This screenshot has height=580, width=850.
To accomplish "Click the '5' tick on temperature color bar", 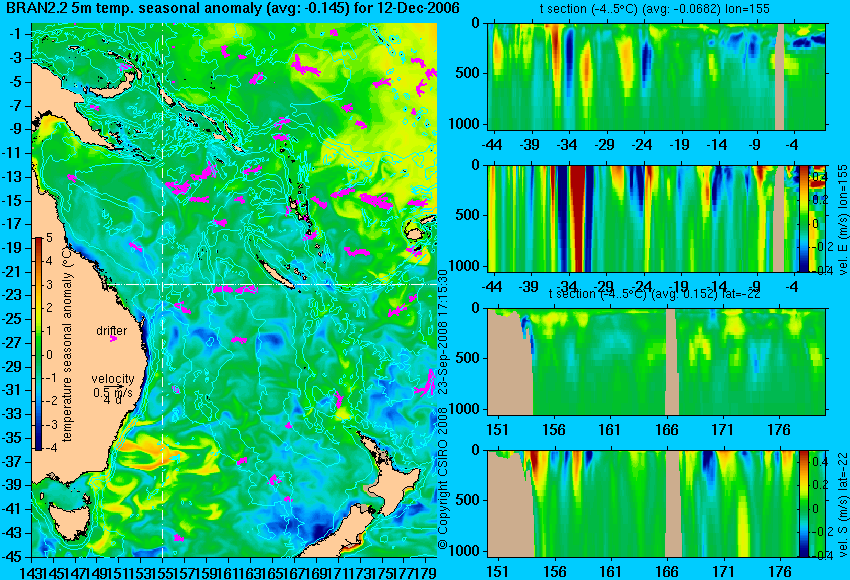I will (x=49, y=237).
